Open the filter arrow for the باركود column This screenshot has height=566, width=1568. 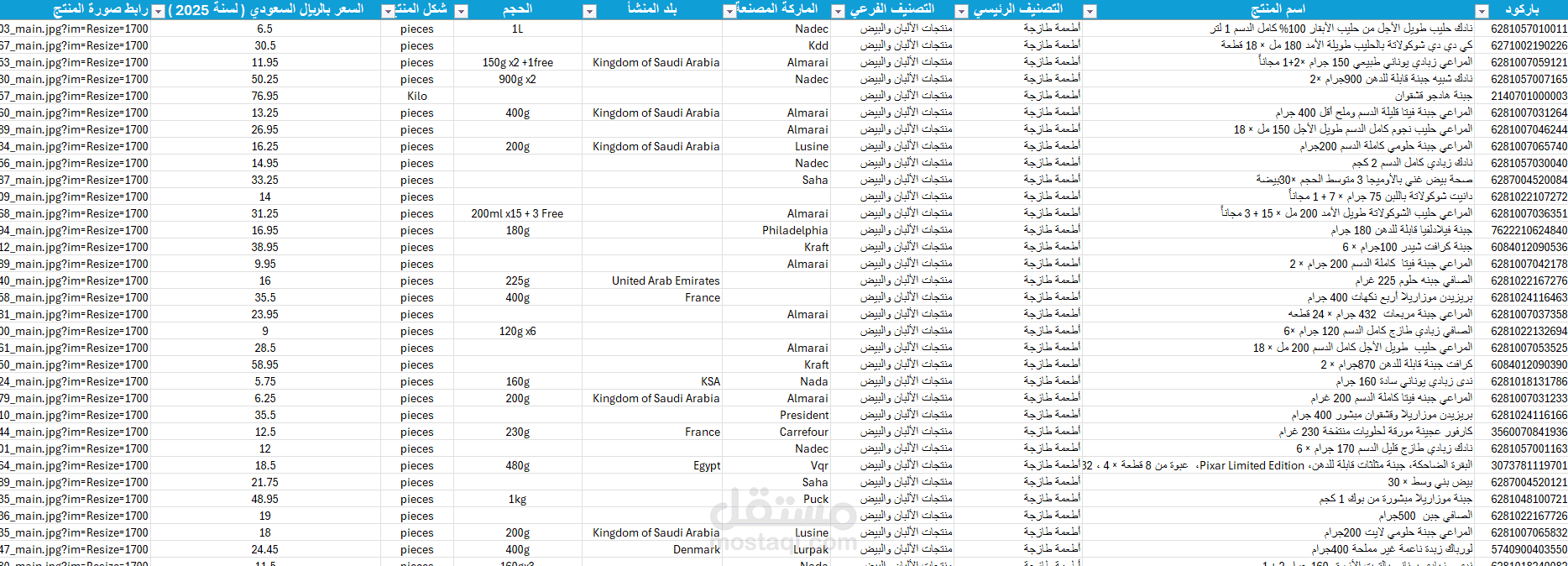(x=1482, y=11)
